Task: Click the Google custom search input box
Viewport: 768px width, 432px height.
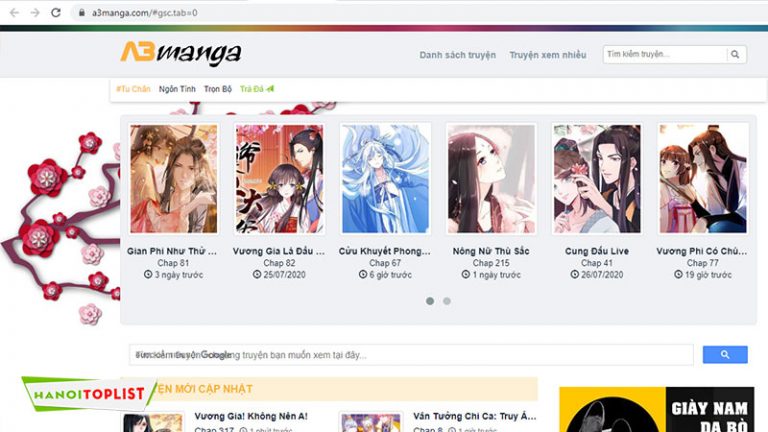Action: 411,354
